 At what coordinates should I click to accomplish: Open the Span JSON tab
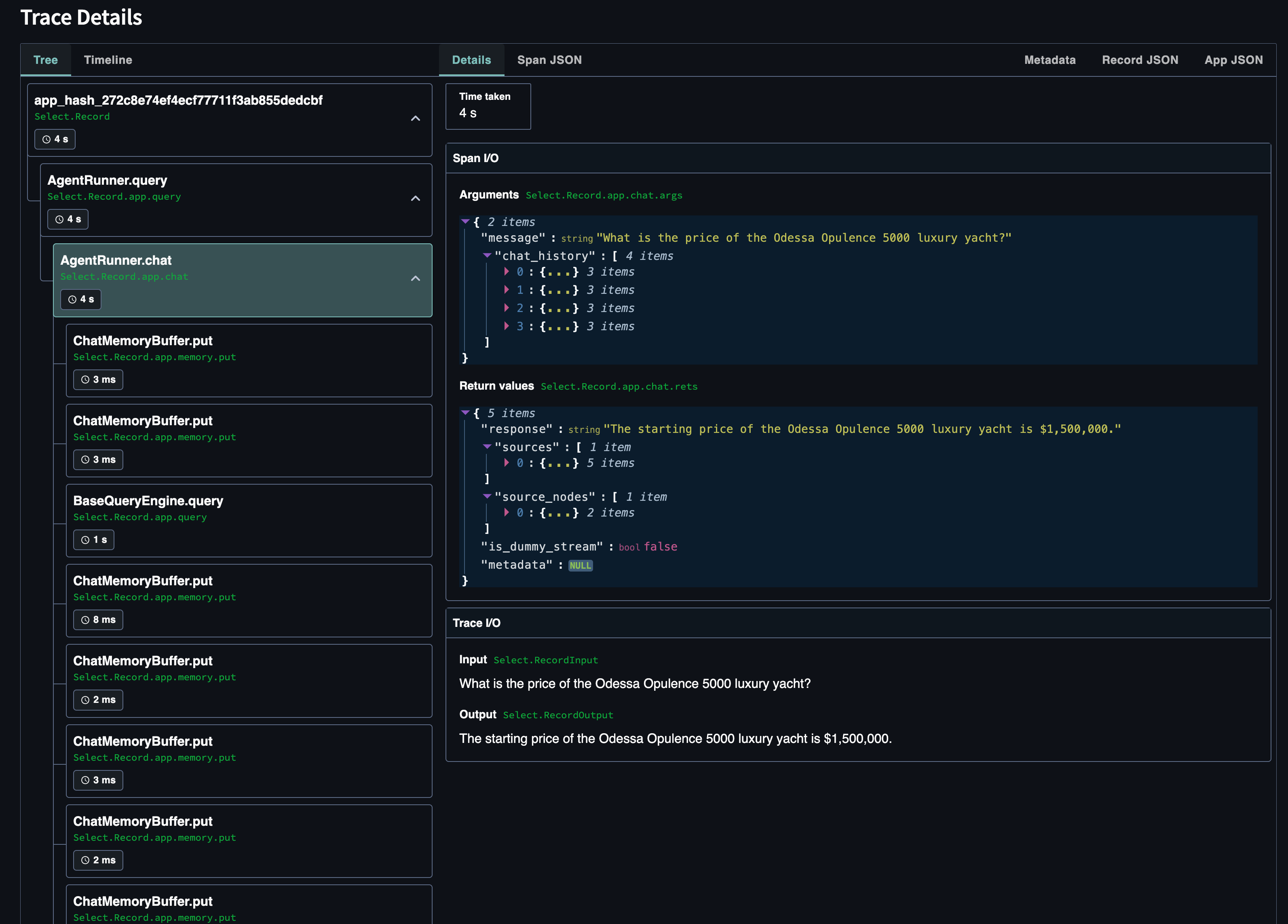[x=549, y=60]
